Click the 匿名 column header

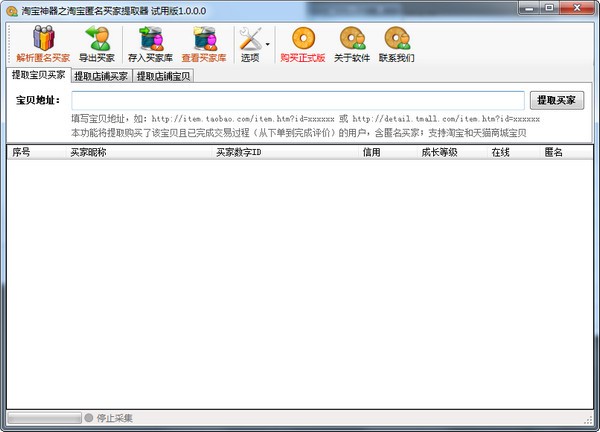(566, 152)
